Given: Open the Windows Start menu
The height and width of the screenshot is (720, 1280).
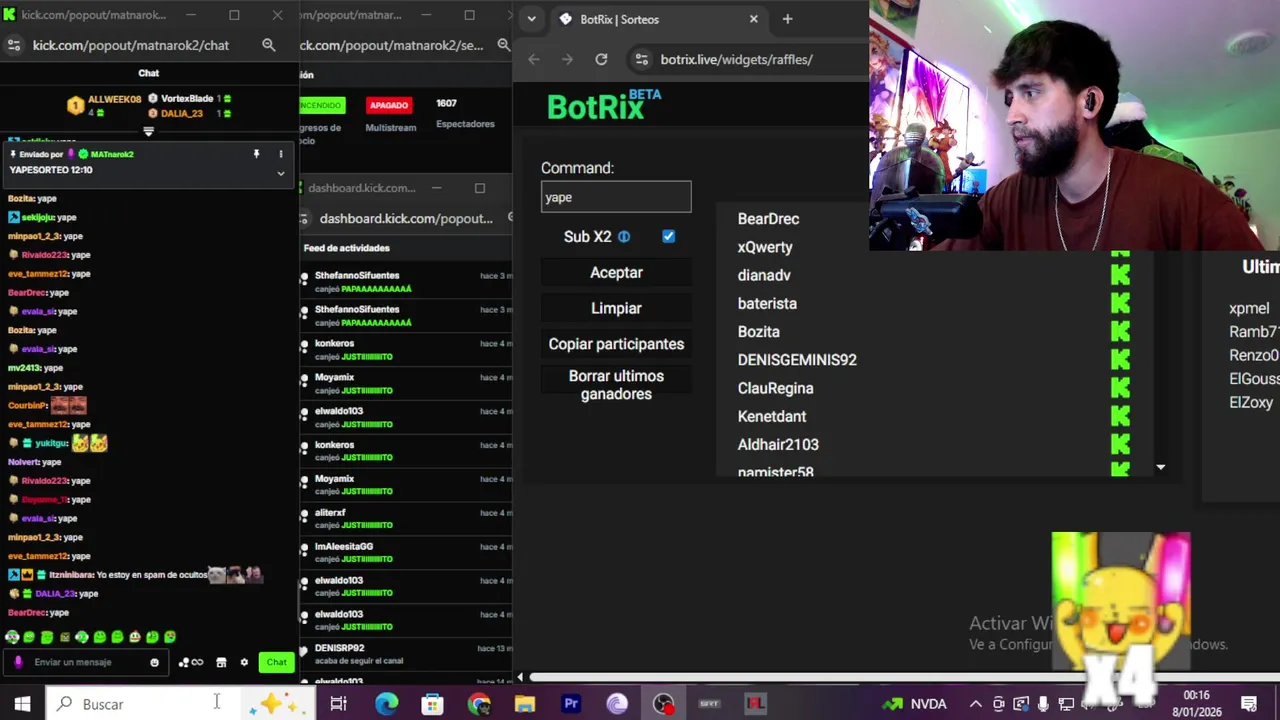Looking at the screenshot, I should coord(22,704).
